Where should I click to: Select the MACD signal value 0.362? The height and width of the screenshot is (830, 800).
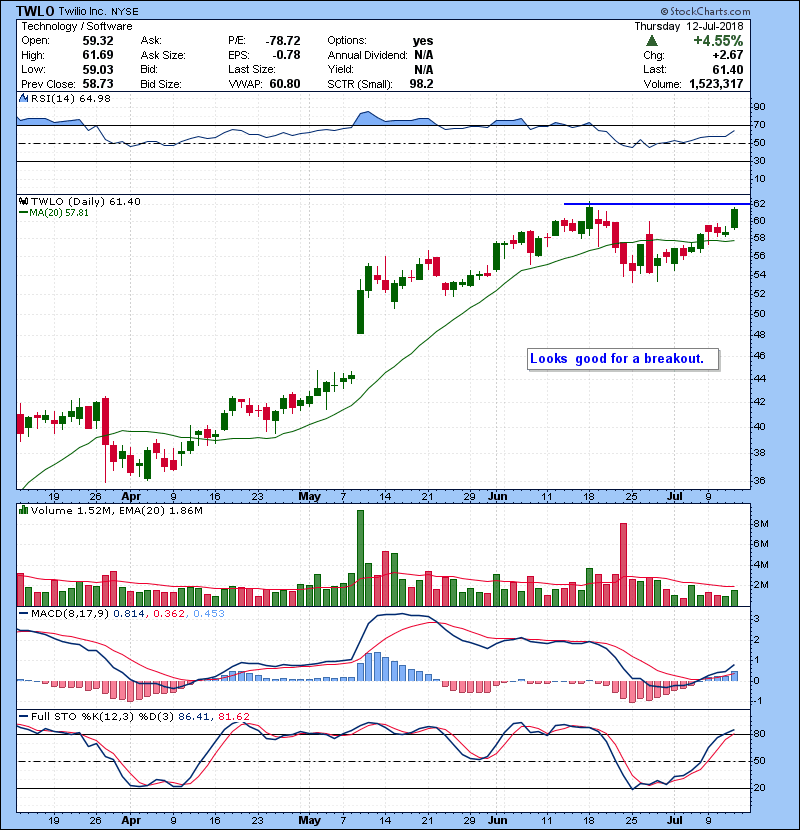pos(169,614)
